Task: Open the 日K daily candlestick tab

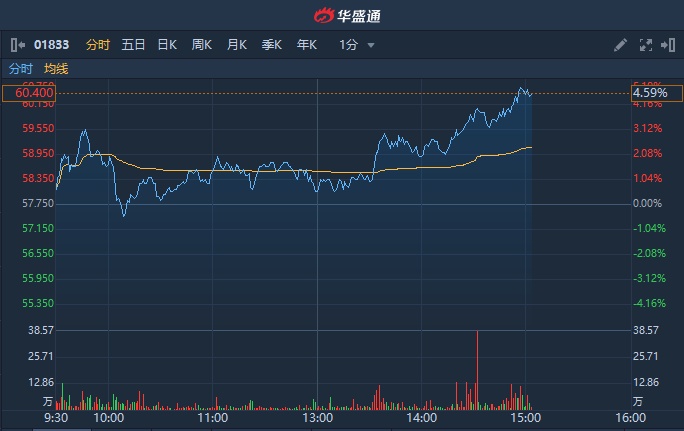Action: pyautogui.click(x=167, y=45)
